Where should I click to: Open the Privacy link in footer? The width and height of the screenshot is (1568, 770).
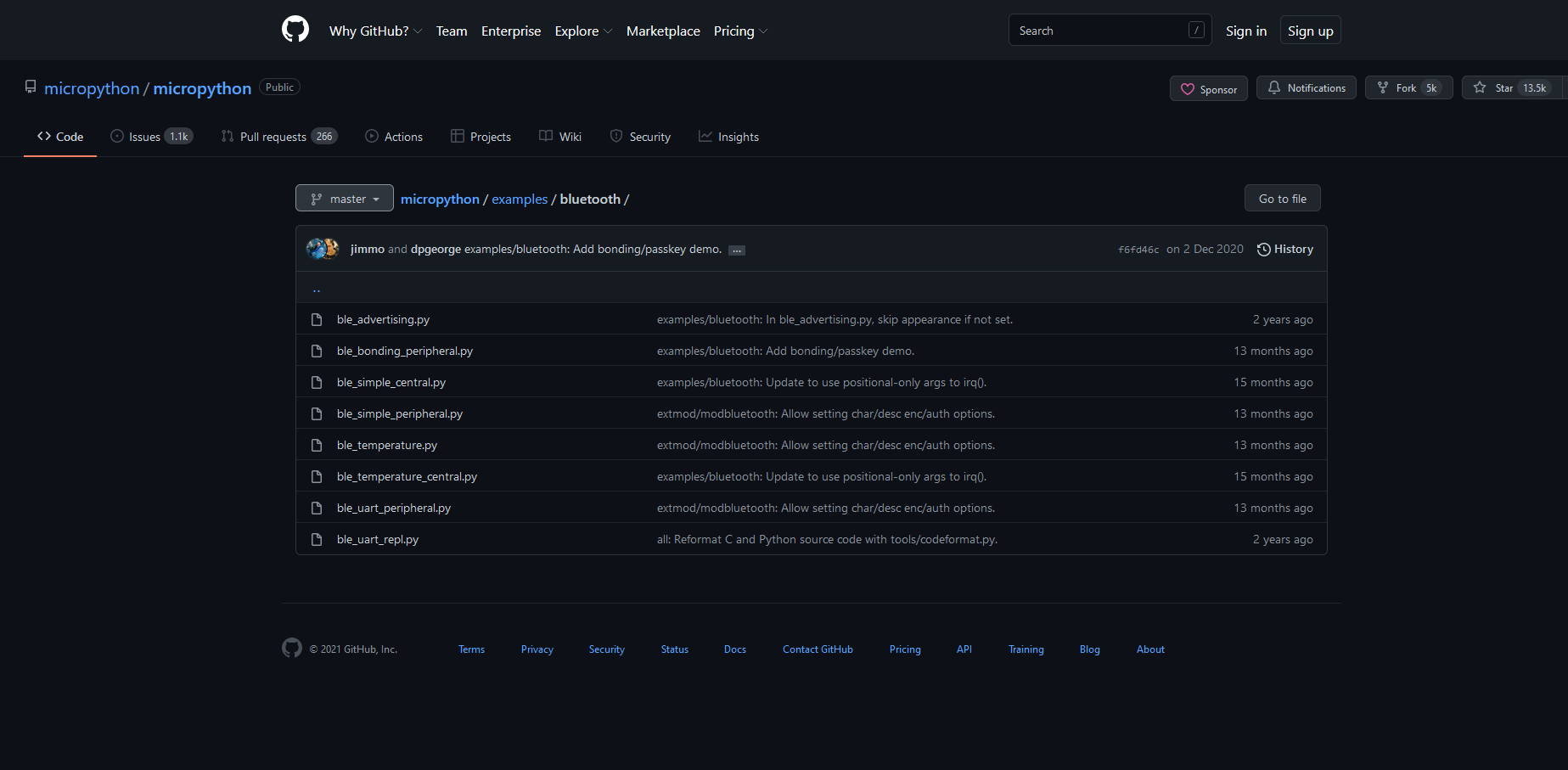(537, 649)
